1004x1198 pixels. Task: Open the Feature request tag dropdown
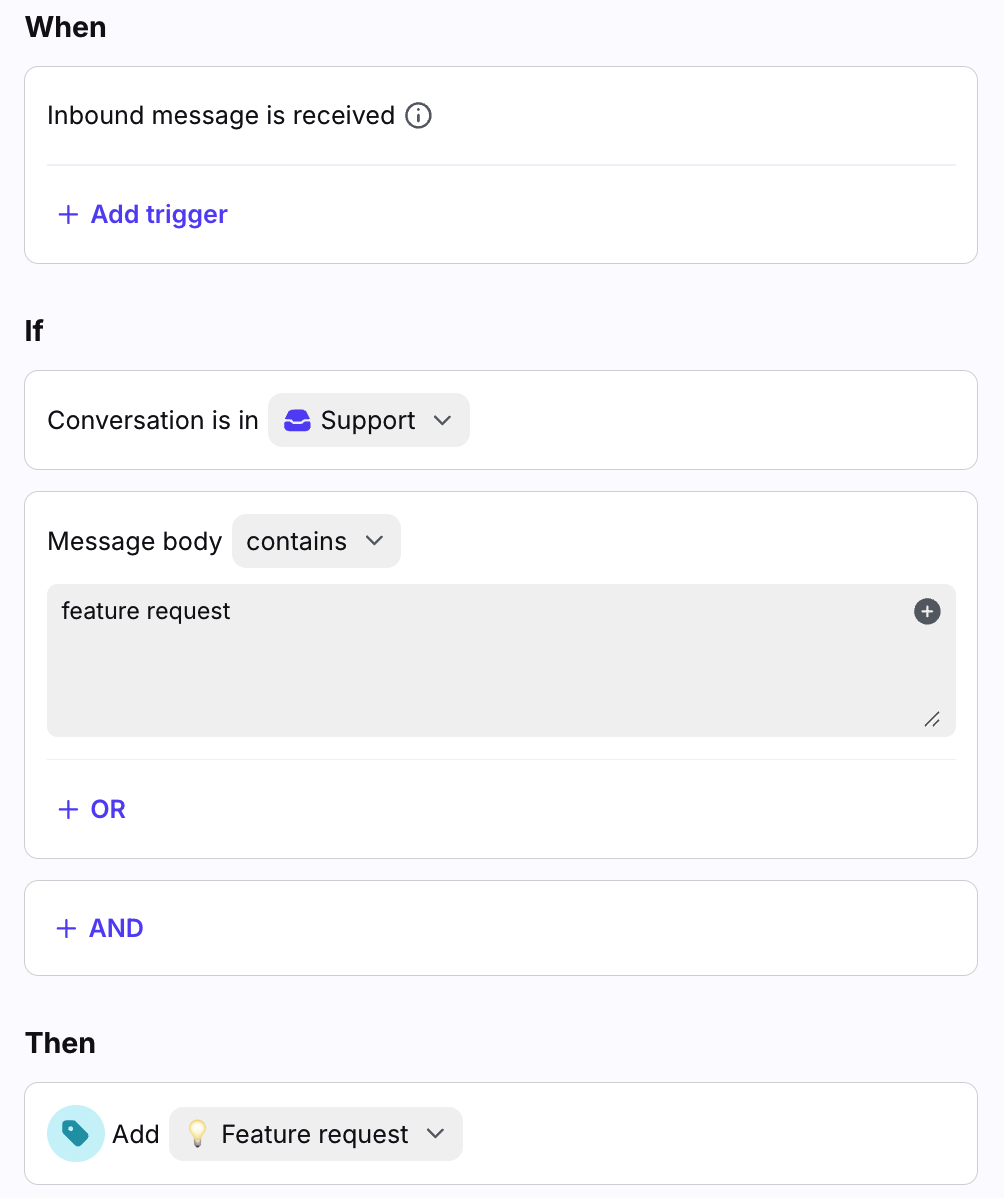coord(315,1134)
